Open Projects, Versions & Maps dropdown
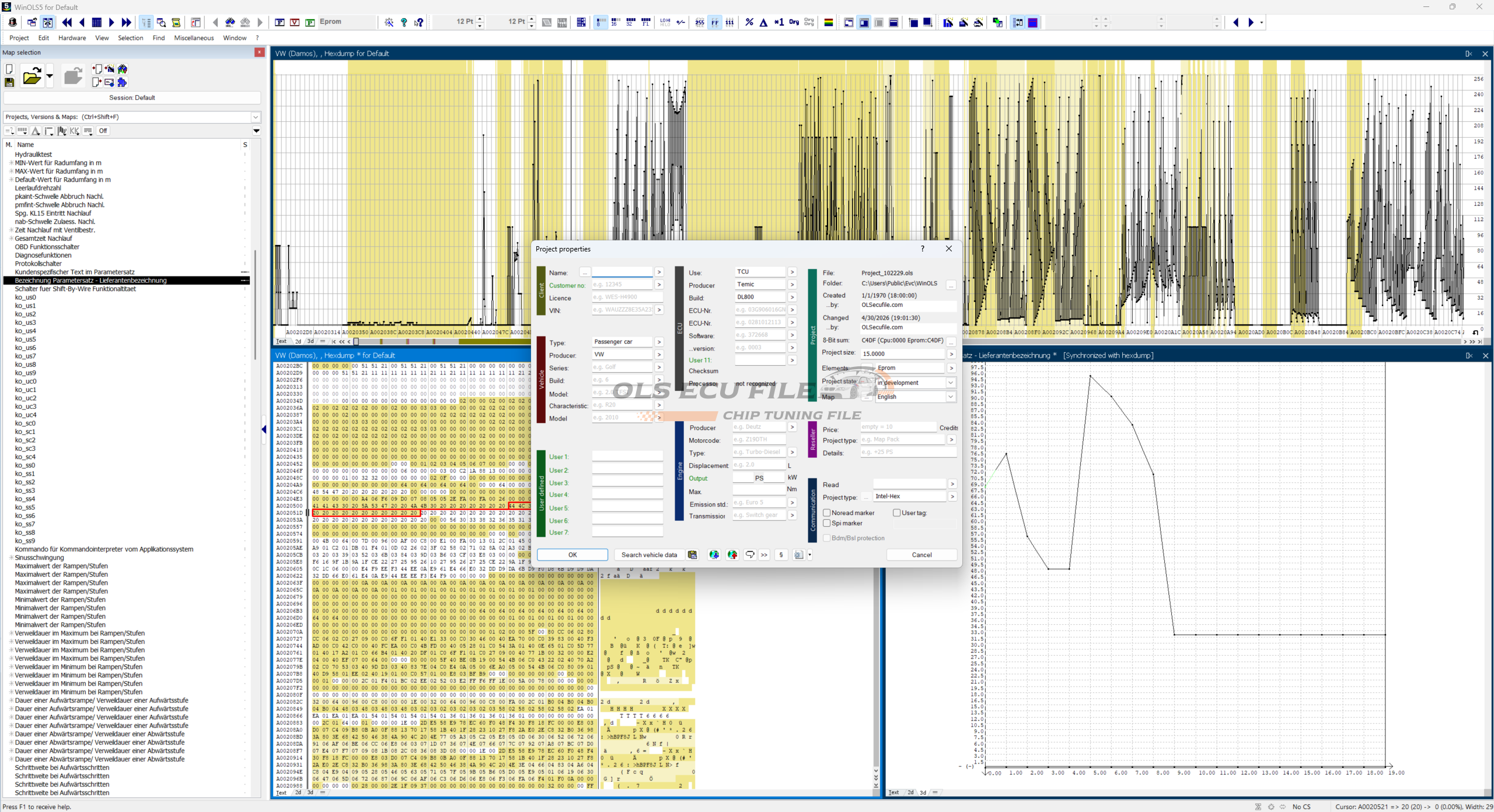 coord(255,117)
